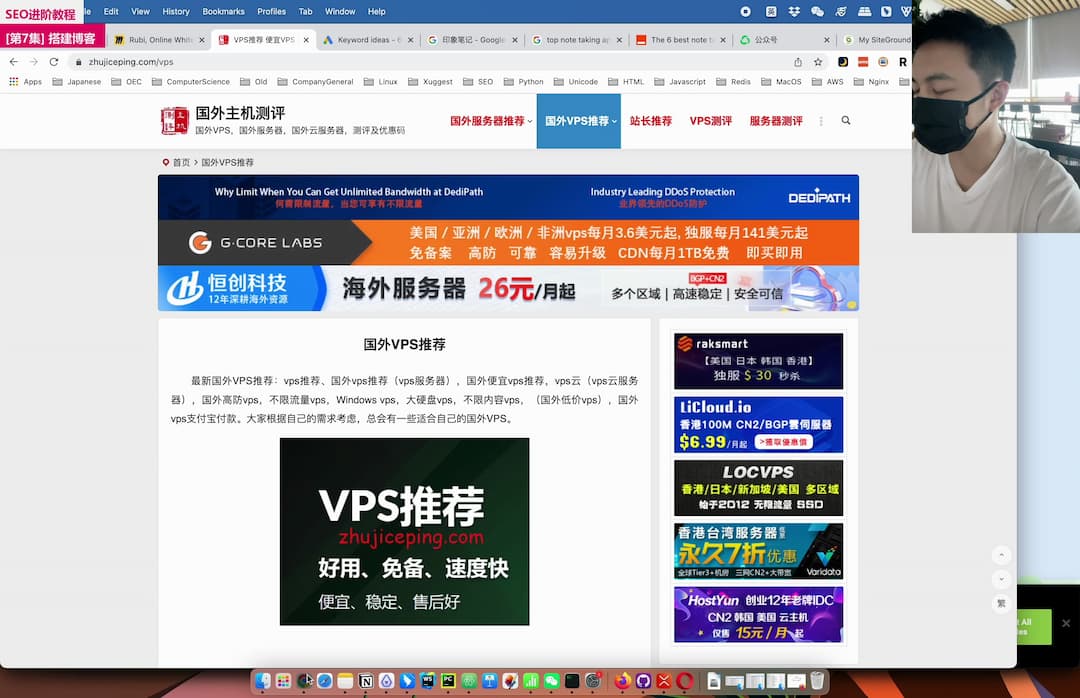Viewport: 1080px width, 698px height.
Task: Open the Trash in the Dock
Action: [x=817, y=681]
